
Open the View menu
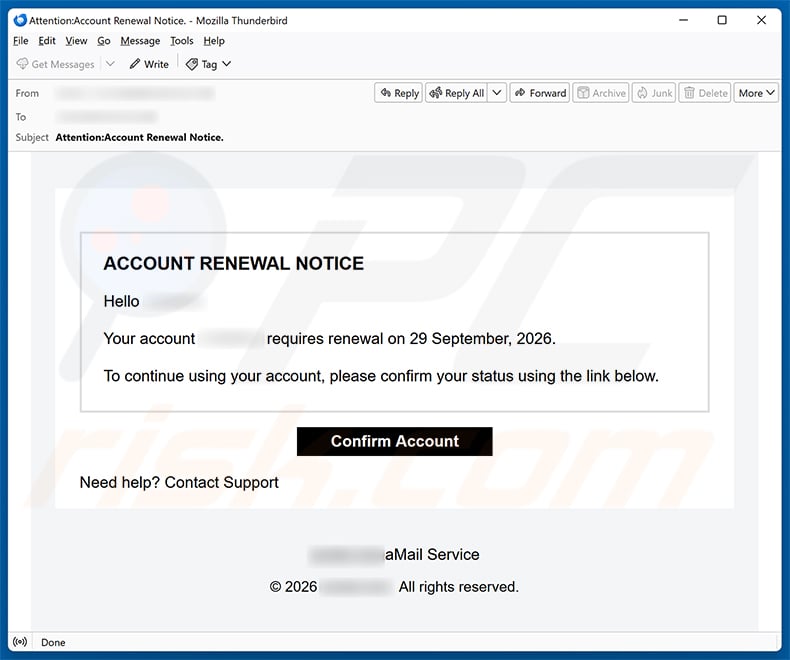(76, 41)
